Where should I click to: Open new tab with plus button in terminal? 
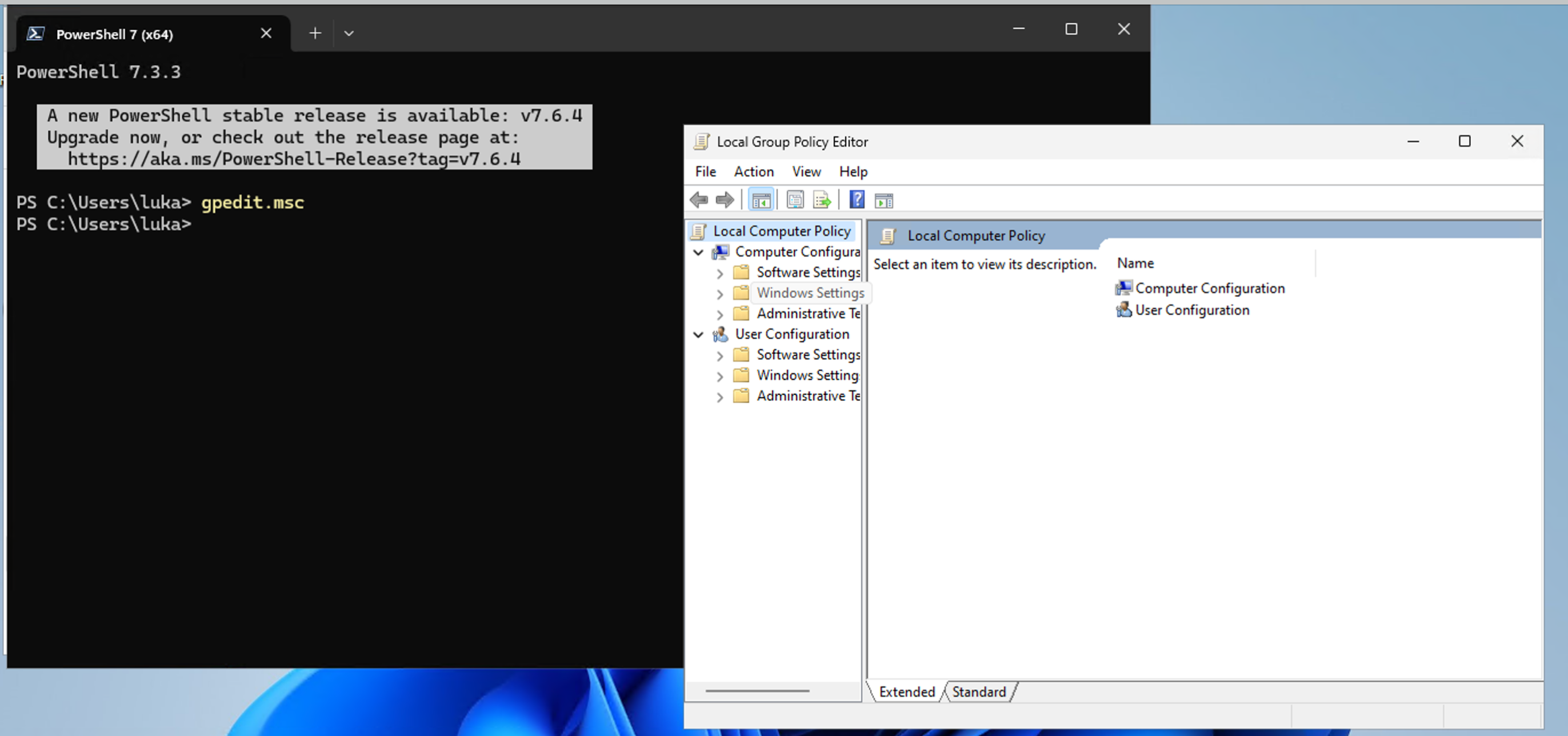[315, 34]
